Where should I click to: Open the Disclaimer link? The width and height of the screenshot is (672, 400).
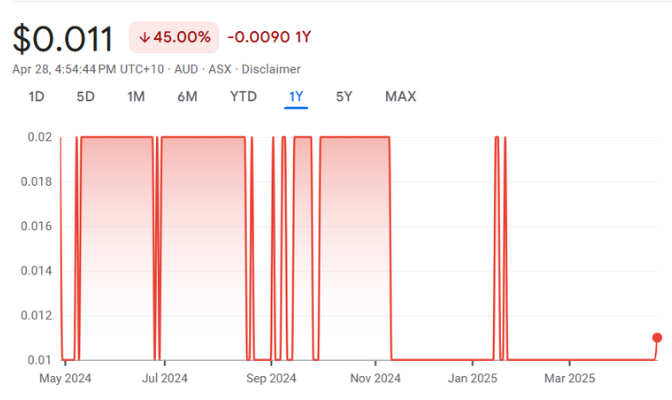tap(271, 69)
